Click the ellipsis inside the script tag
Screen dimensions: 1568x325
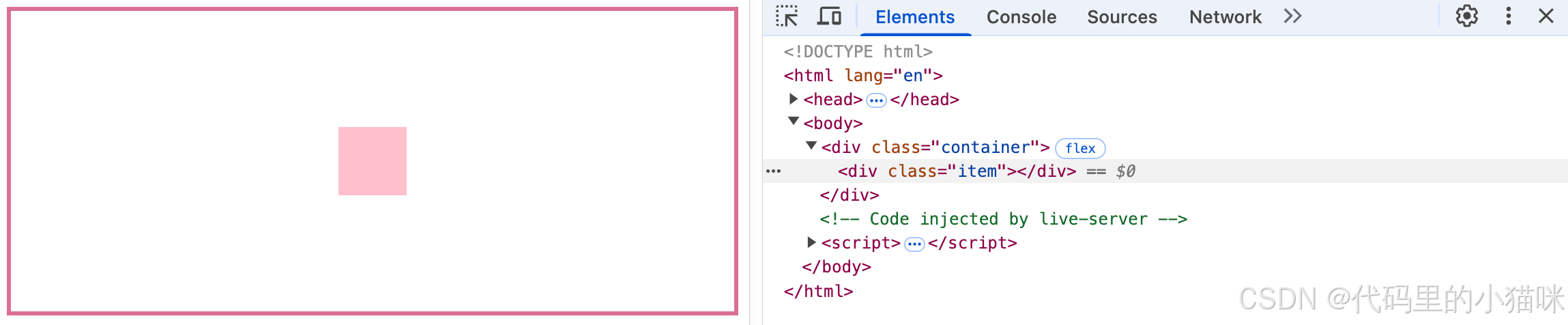[914, 244]
